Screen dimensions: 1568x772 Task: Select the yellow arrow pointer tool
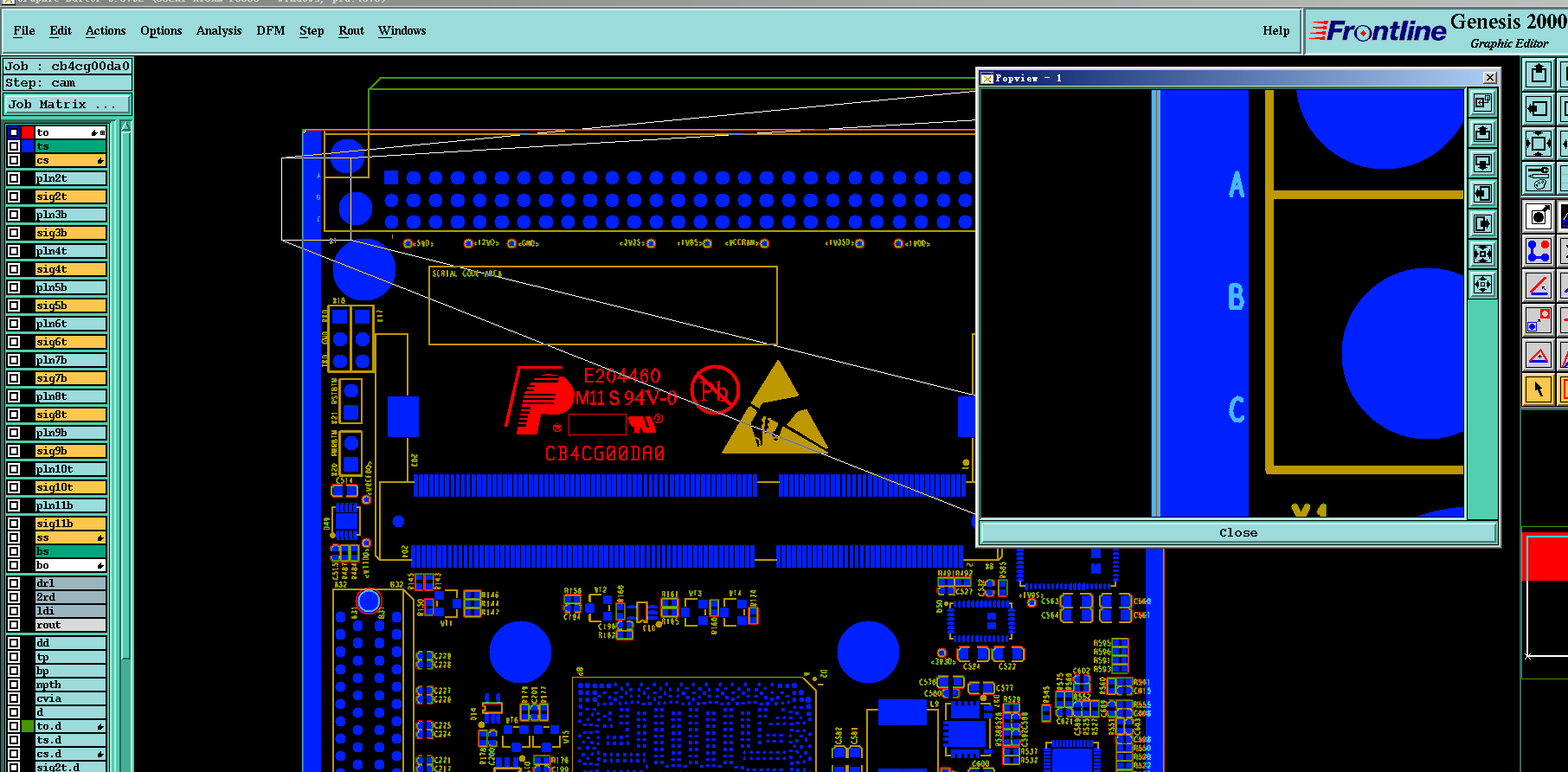1538,389
